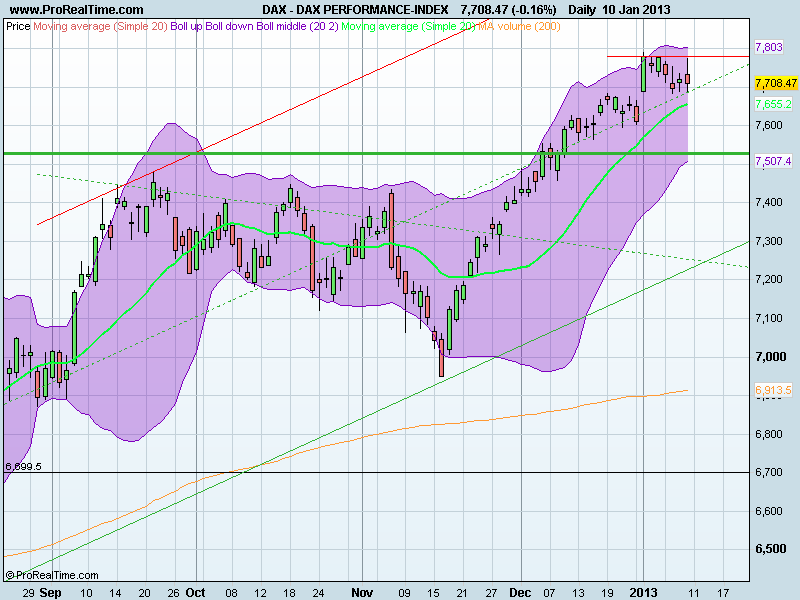Screen dimensions: 800x600
Task: Click the 6,913.5 orange average price tag
Action: pyautogui.click(x=773, y=390)
